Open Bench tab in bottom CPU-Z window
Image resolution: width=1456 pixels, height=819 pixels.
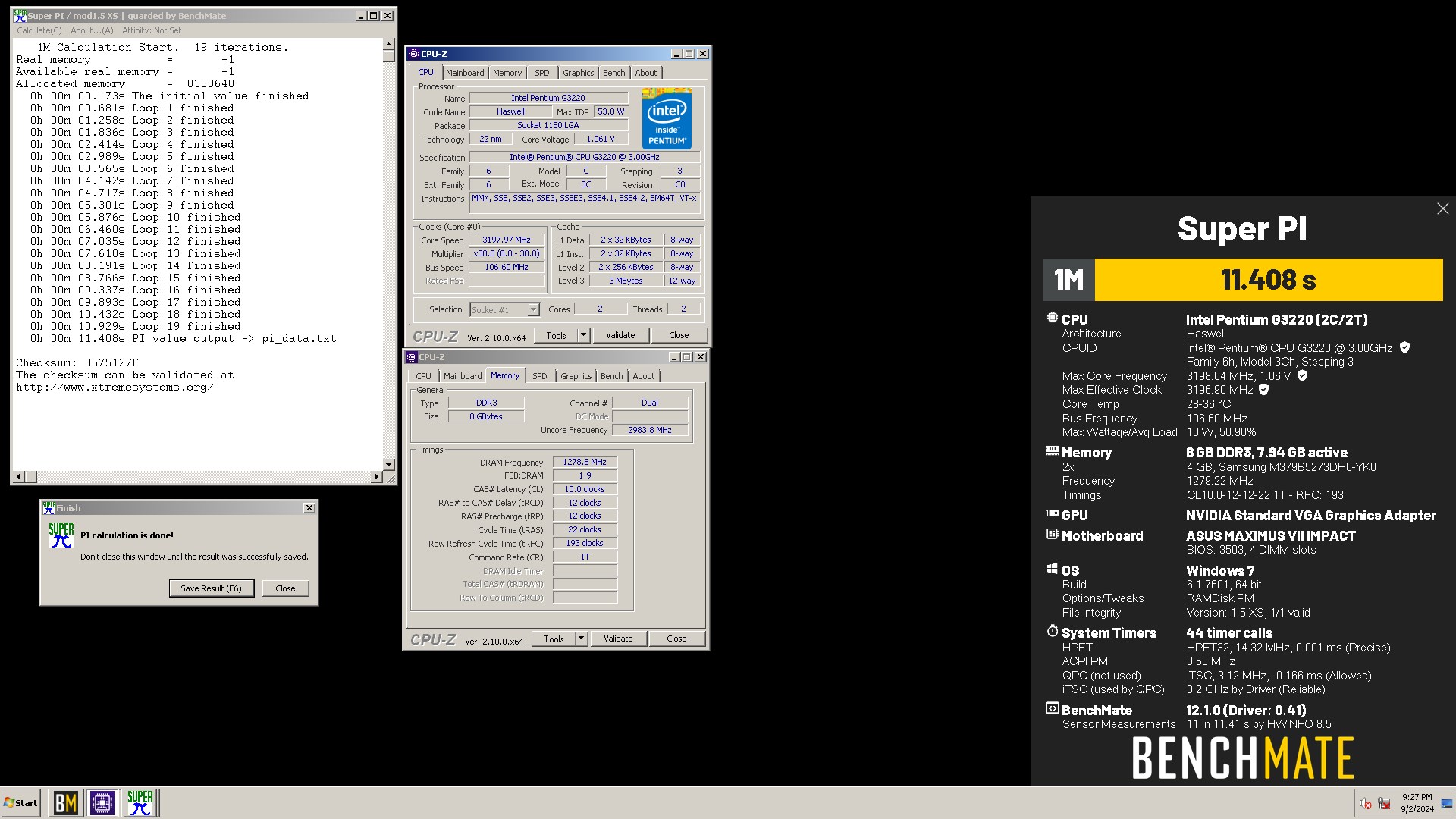(611, 376)
